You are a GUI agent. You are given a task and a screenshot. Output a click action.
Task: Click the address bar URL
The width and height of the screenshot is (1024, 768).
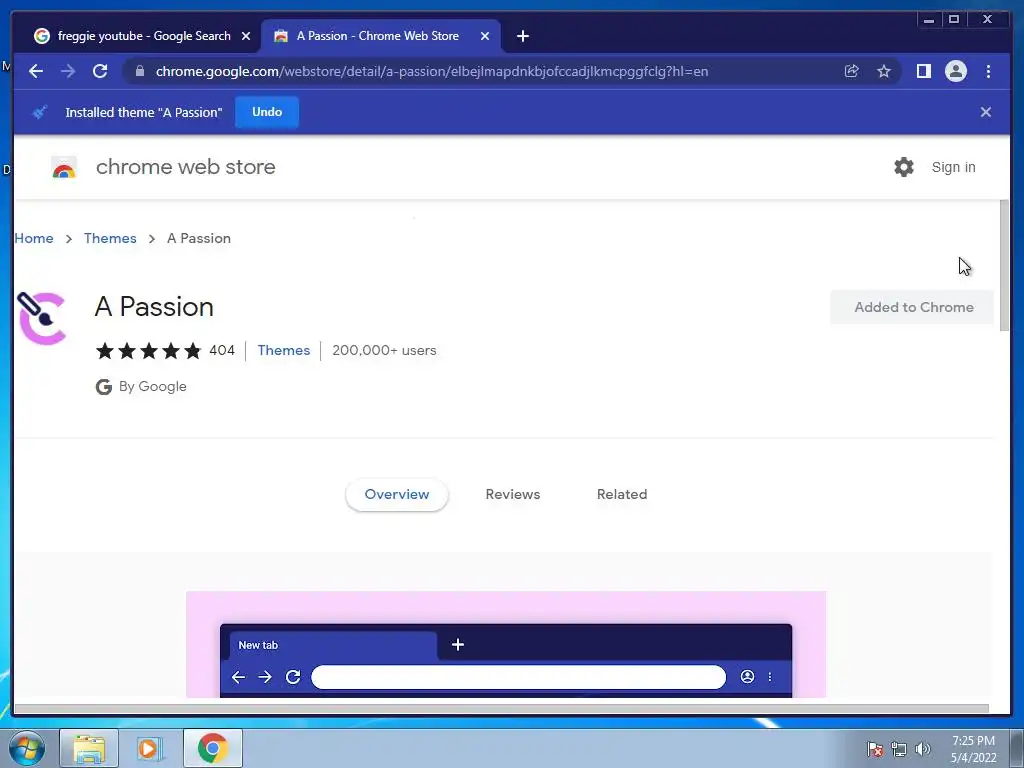[x=432, y=71]
